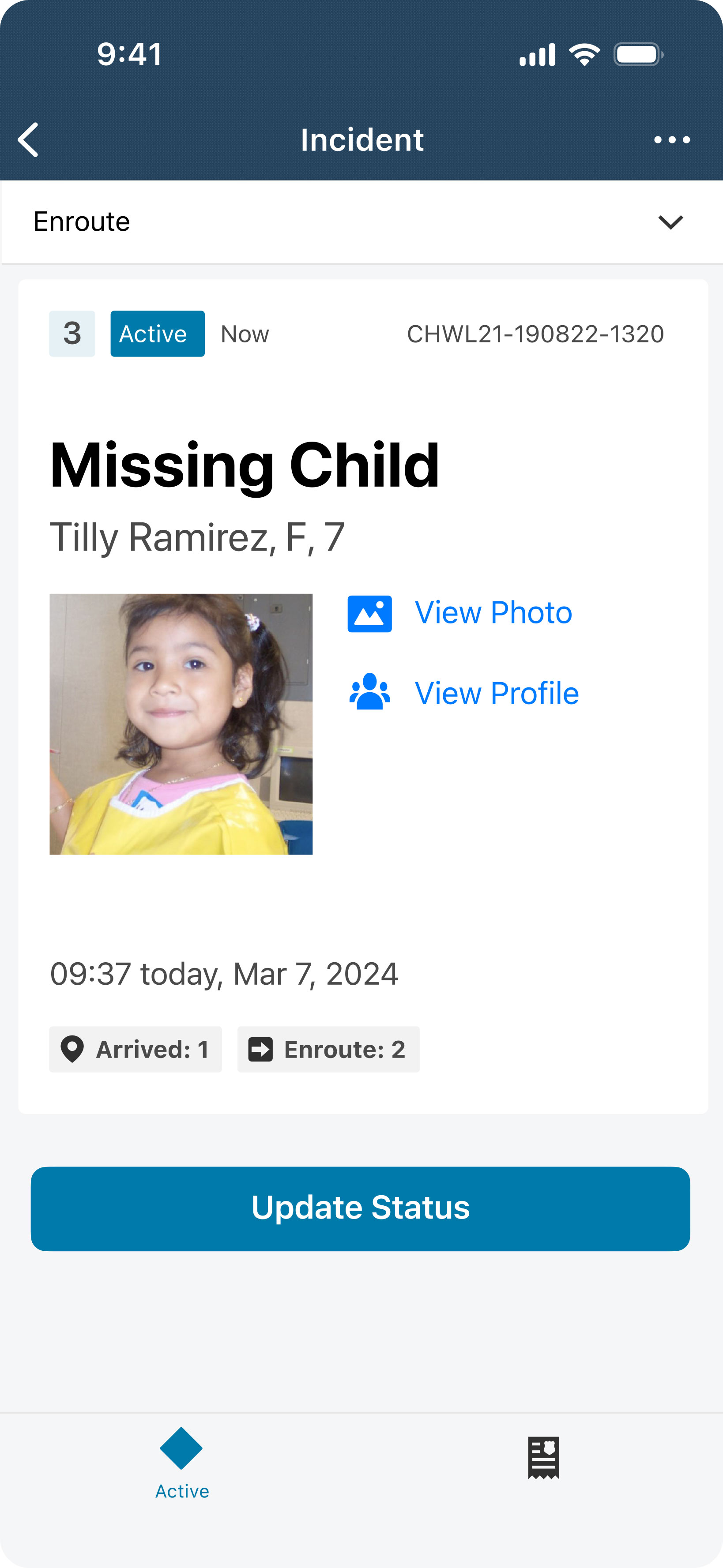Click the picture icon beside View Photo
This screenshot has height=1568, width=723.
pyautogui.click(x=369, y=614)
